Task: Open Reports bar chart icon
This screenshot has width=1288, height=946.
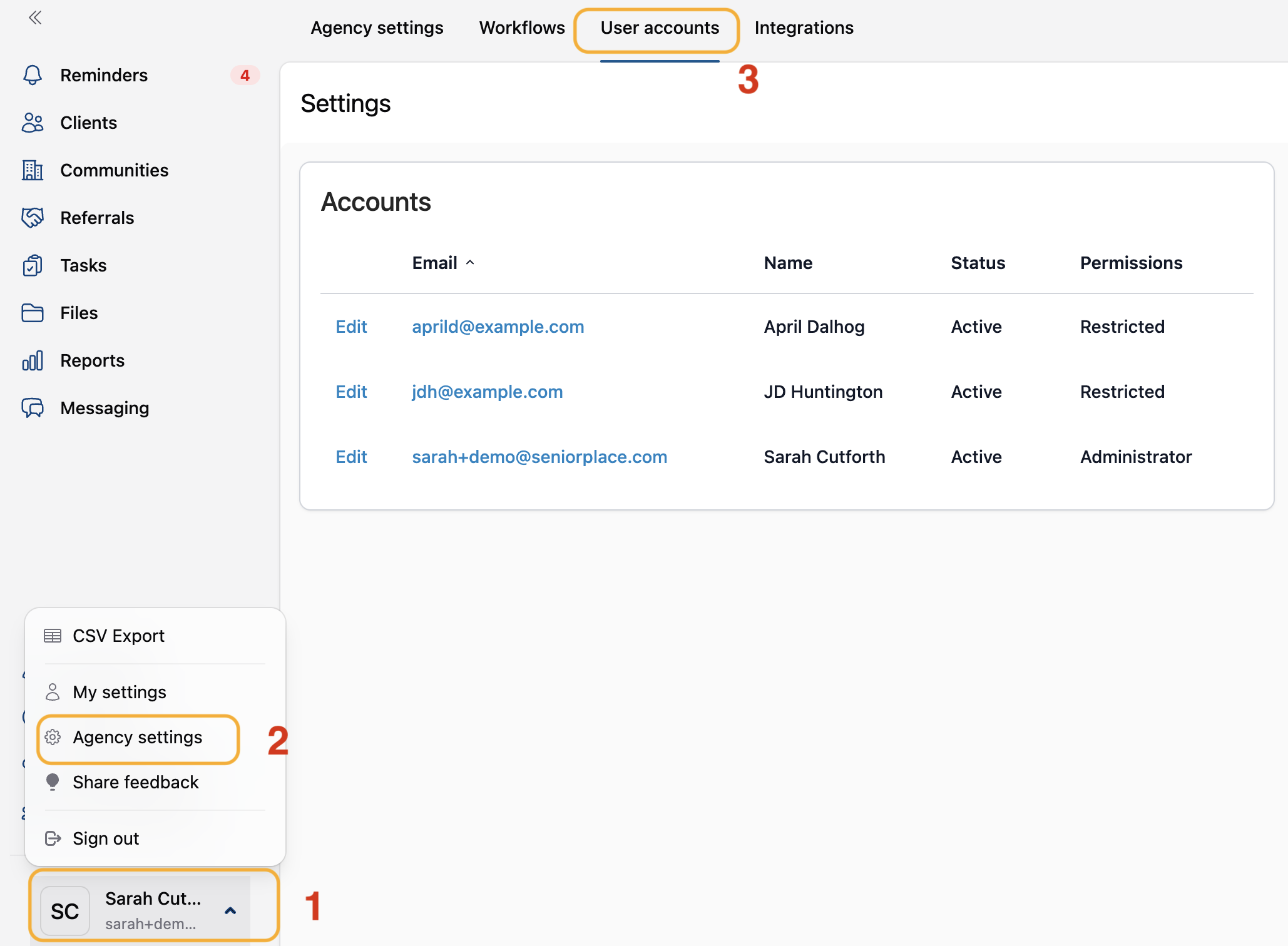Action: coord(33,360)
